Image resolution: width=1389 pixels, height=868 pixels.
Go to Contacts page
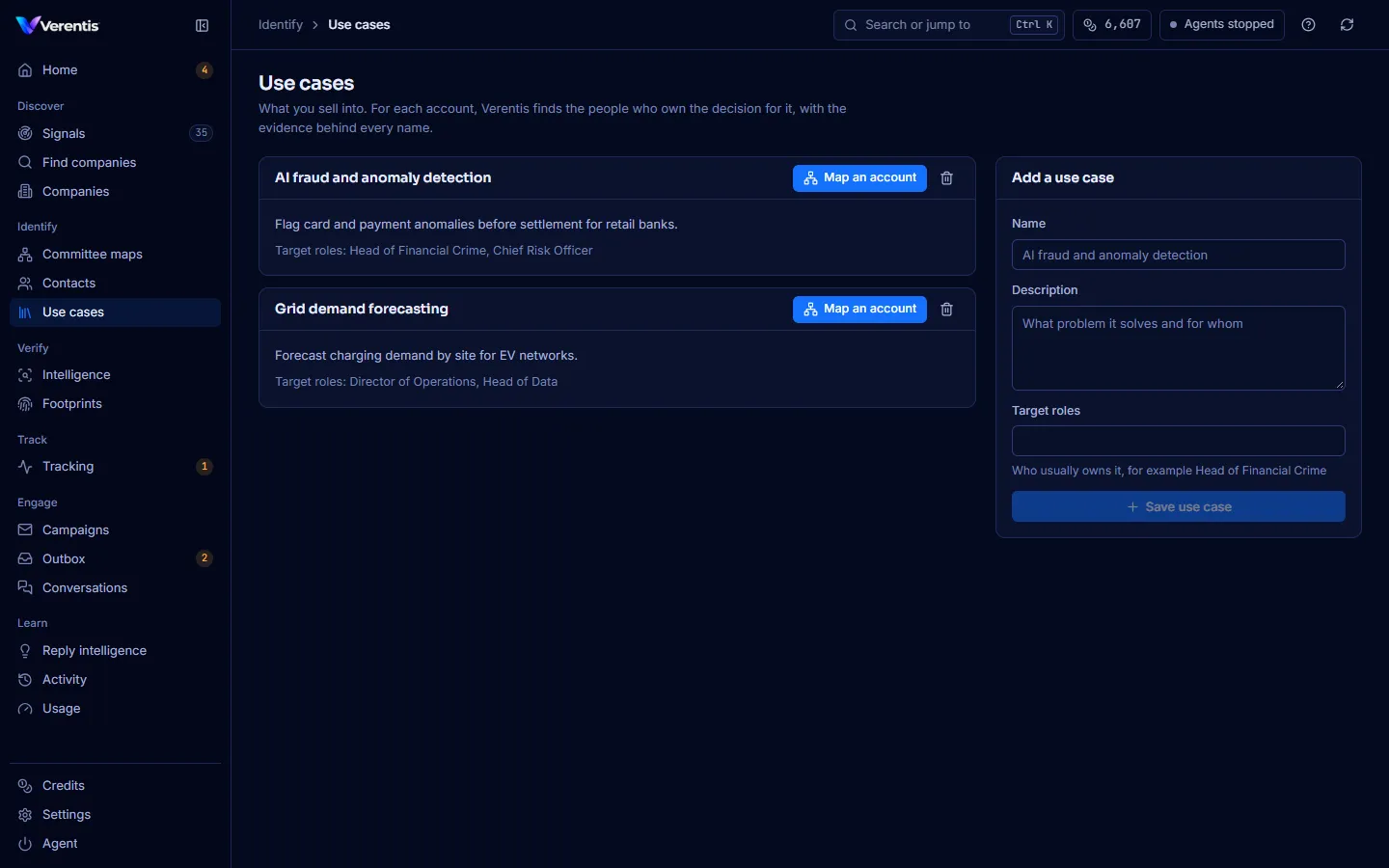click(x=115, y=284)
